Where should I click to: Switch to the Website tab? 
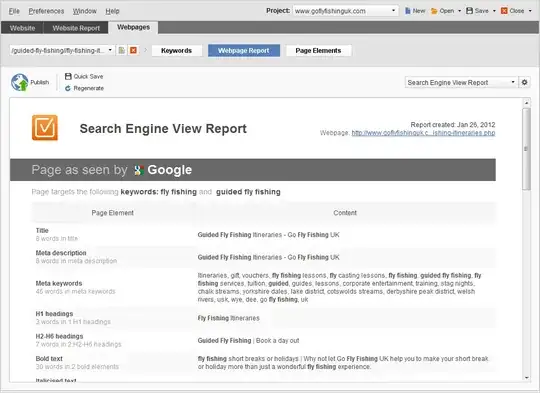[22, 28]
